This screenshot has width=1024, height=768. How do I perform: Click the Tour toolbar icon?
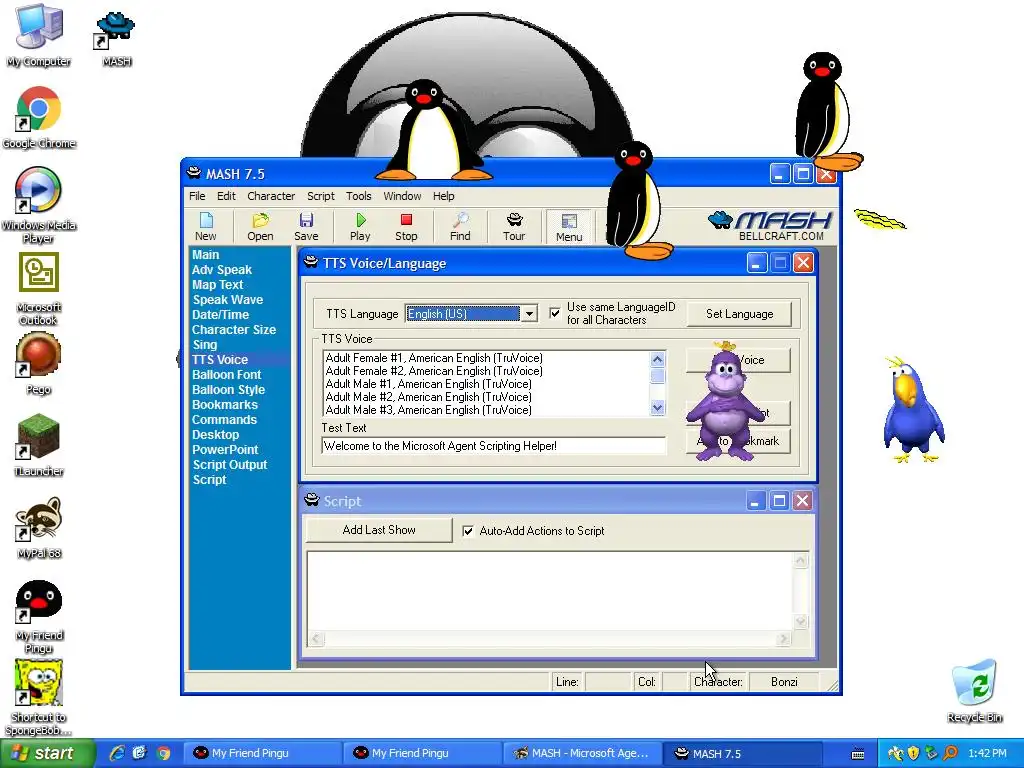coord(514,227)
